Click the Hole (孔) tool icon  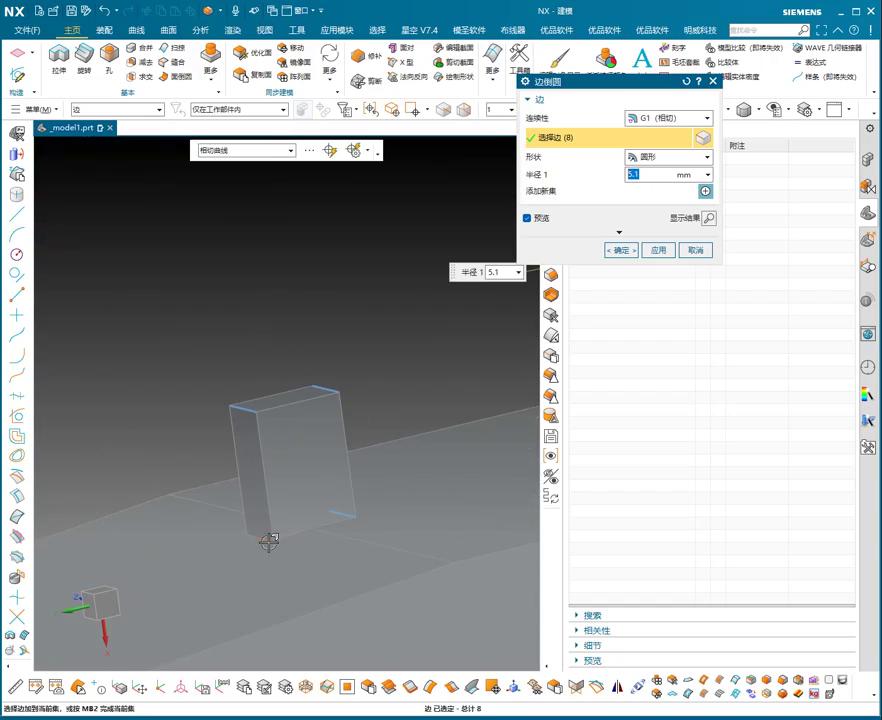coord(109,54)
